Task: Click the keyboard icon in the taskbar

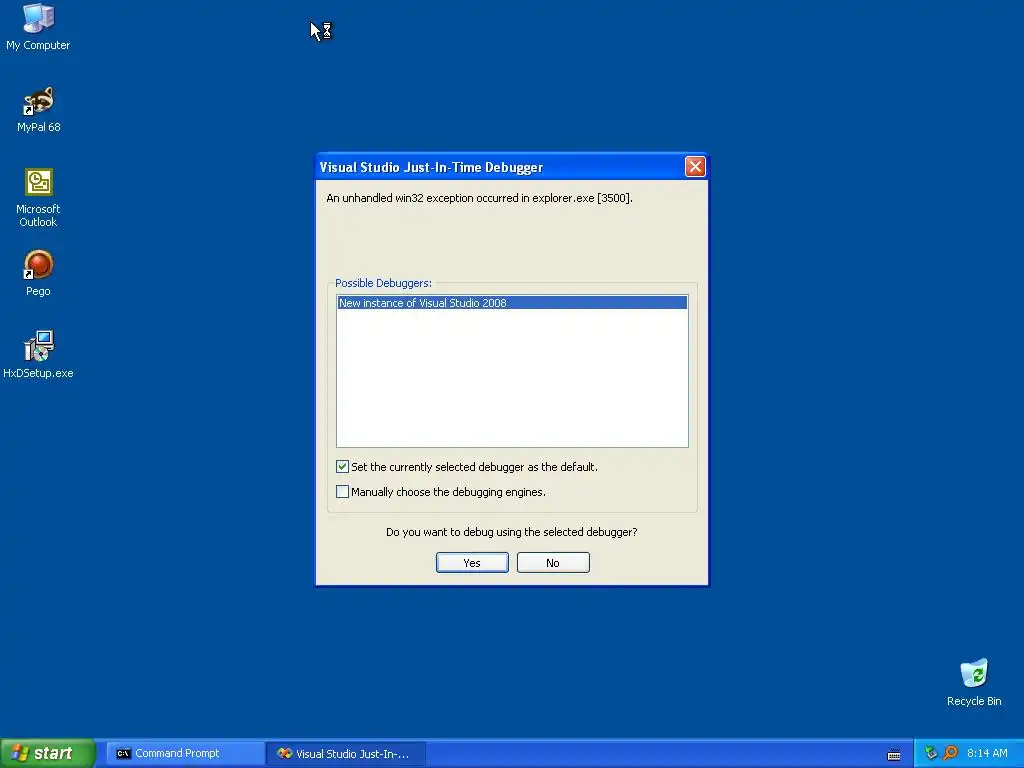Action: 894,755
